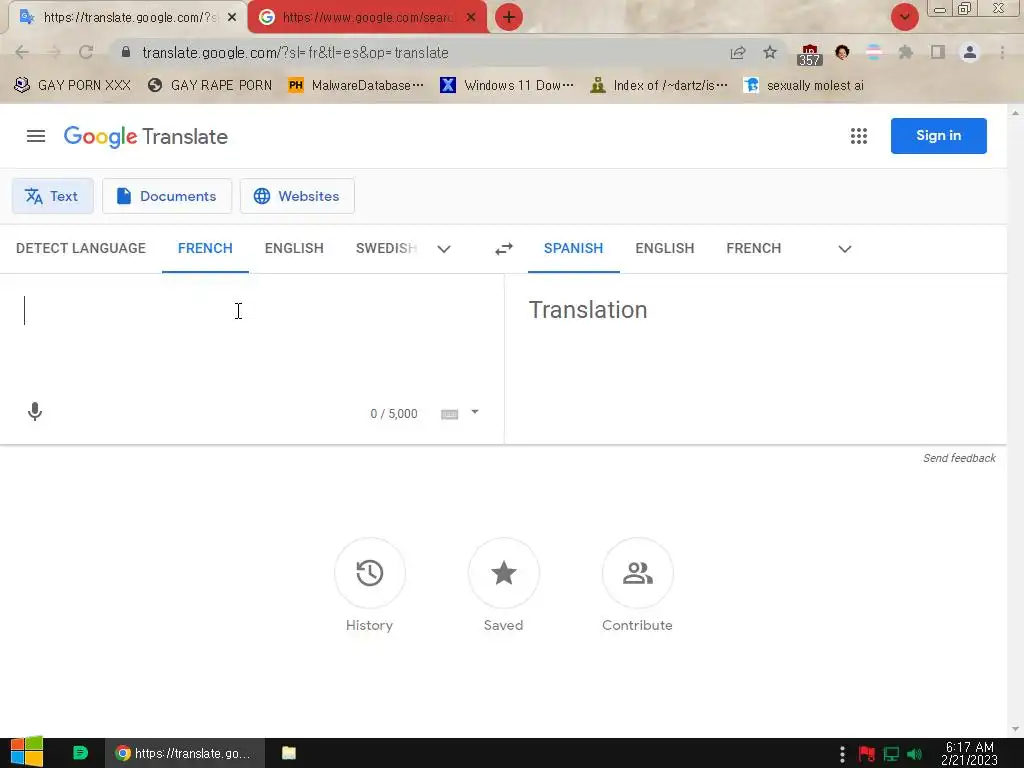Switch to Websites translation
The image size is (1024, 768).
coord(297,196)
